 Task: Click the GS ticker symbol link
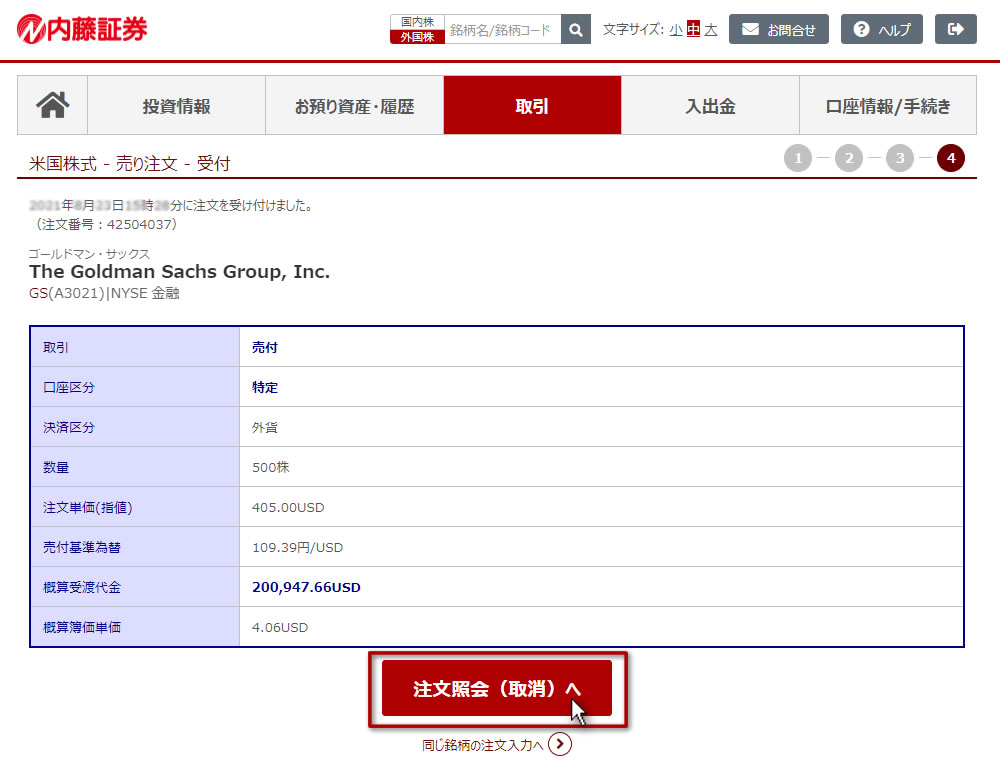pyautogui.click(x=38, y=293)
